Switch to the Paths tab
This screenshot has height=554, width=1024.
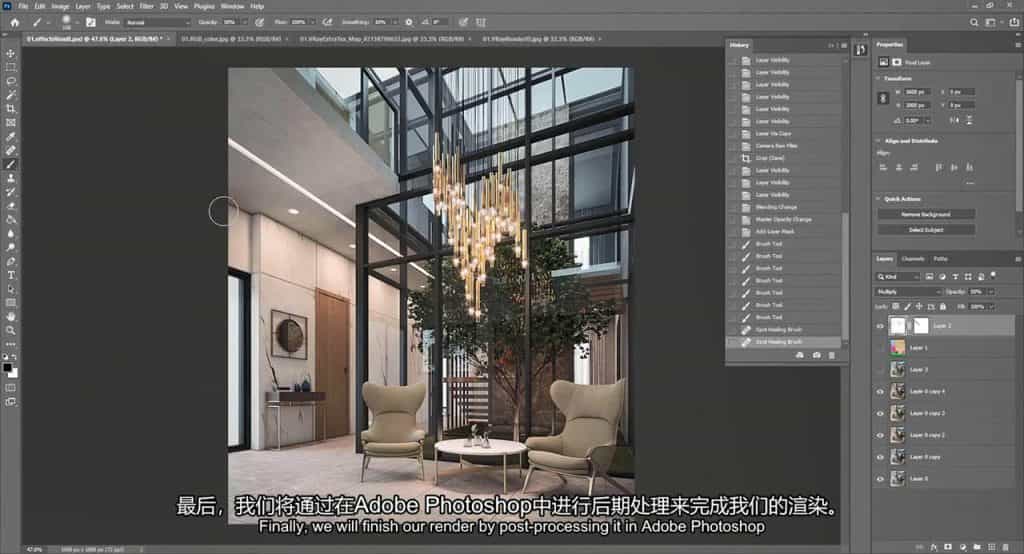point(940,259)
